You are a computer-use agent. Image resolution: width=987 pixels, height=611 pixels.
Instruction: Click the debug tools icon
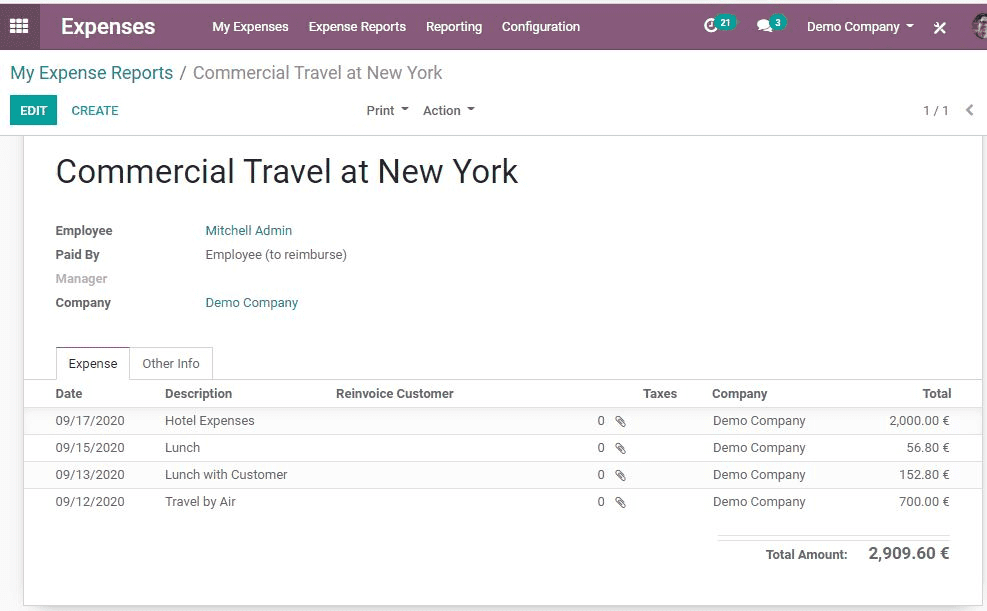939,27
